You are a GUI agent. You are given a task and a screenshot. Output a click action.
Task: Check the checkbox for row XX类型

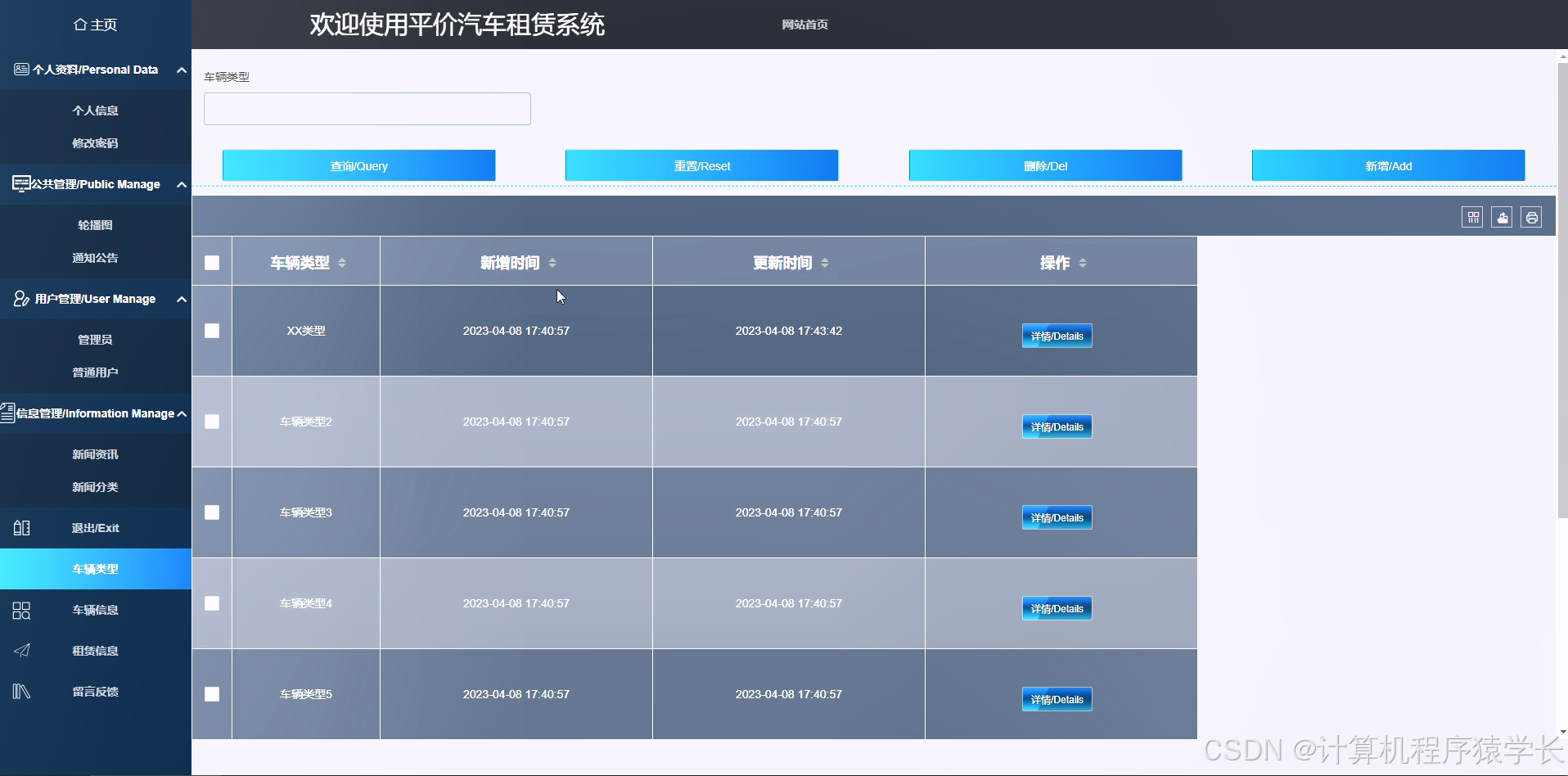(x=212, y=331)
